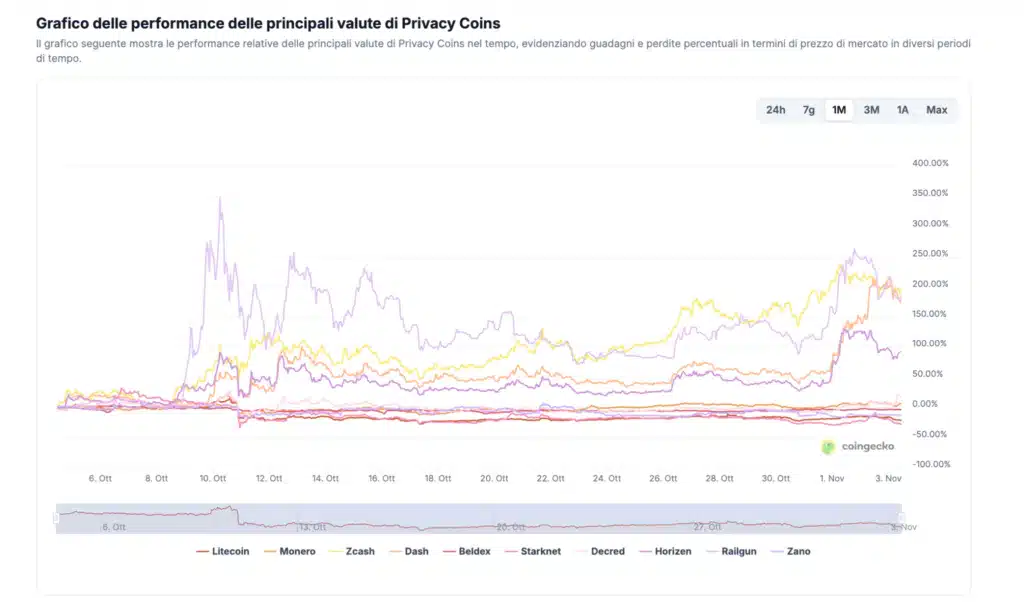Click the timeline range selector below the chart
This screenshot has height=614, width=1024.
[480, 515]
